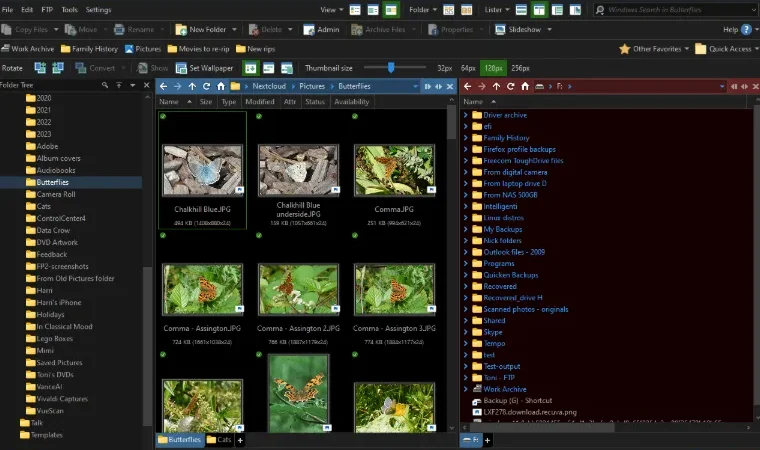Image resolution: width=760 pixels, height=450 pixels.
Task: Switch to the Cats folder tab
Action: (x=219, y=439)
